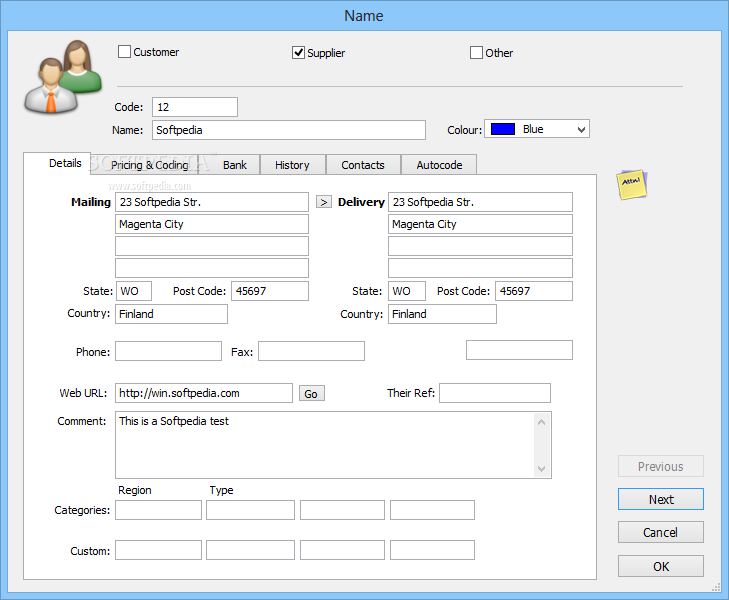Click the Delivery Country field
Viewport: 729px width, 600px height.
coord(442,314)
